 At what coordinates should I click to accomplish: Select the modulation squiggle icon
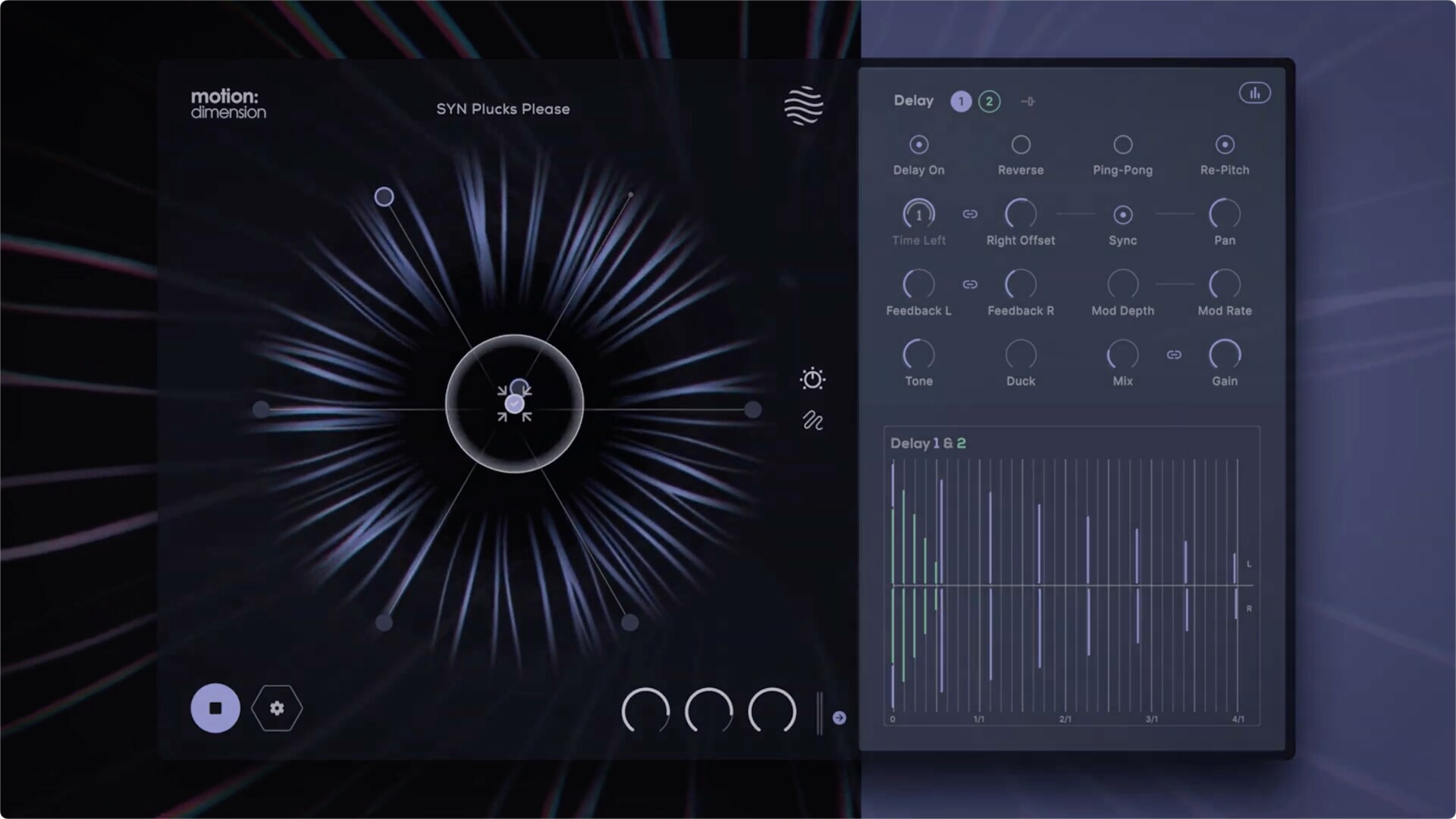[812, 420]
